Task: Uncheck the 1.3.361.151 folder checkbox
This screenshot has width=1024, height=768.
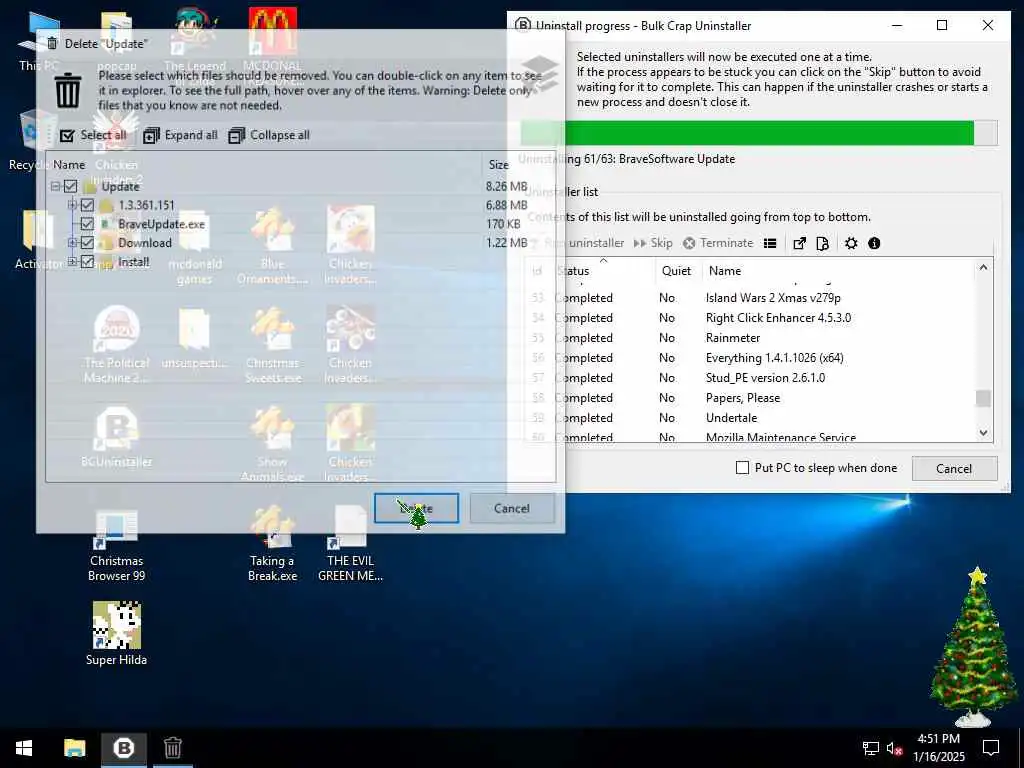Action: pos(88,205)
